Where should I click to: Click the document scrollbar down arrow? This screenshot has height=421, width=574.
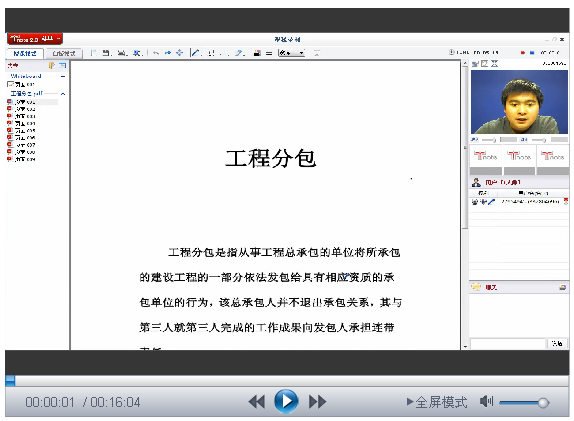coord(465,346)
